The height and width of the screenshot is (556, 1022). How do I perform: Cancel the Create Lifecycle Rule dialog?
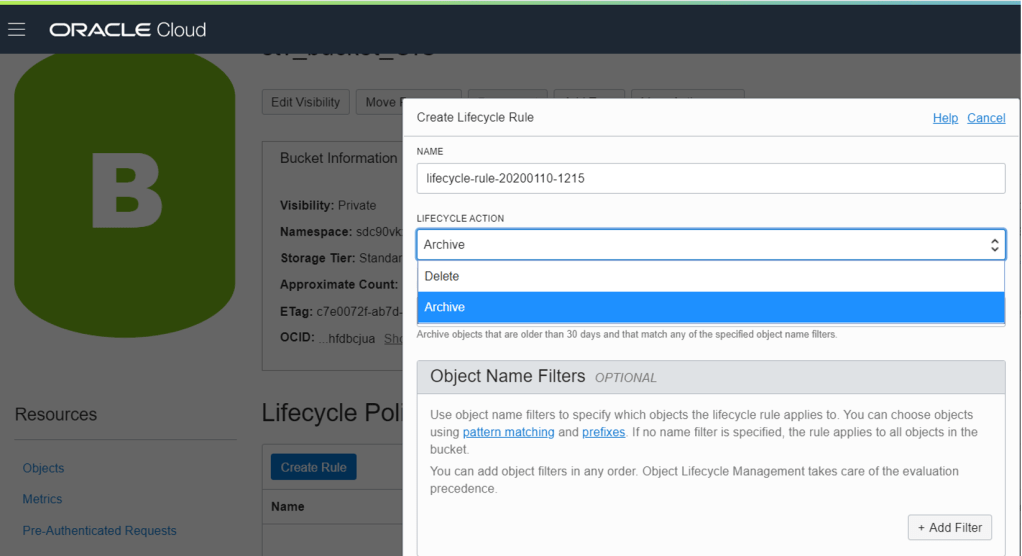coord(986,118)
